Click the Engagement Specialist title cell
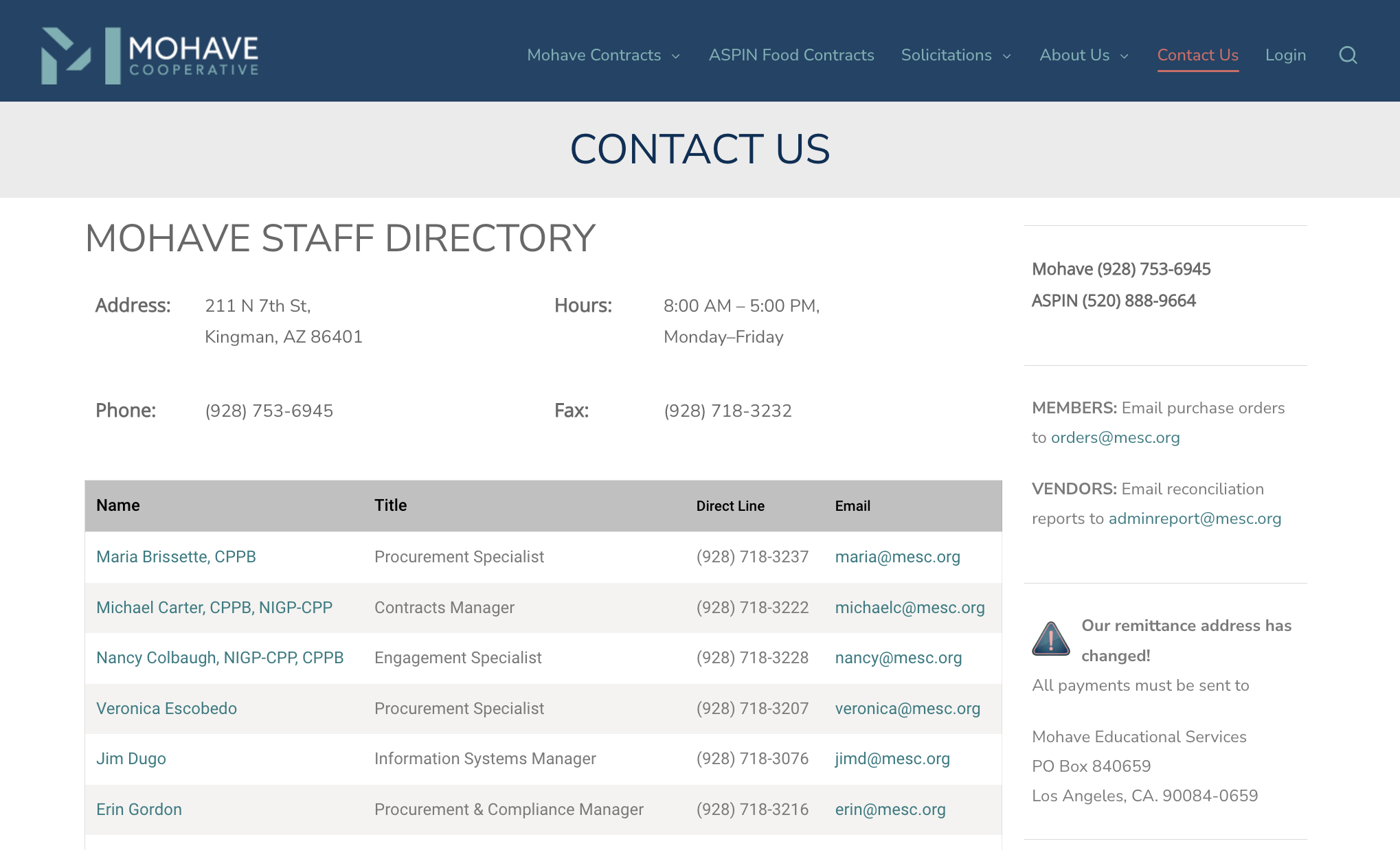Image resolution: width=1400 pixels, height=850 pixels. 458,658
